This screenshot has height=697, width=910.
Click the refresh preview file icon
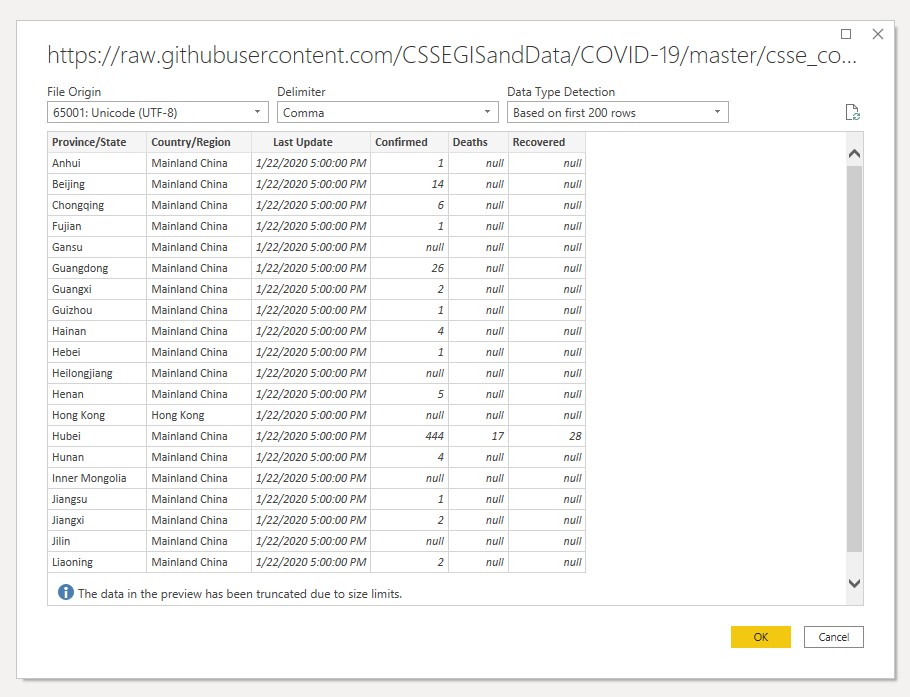(852, 112)
